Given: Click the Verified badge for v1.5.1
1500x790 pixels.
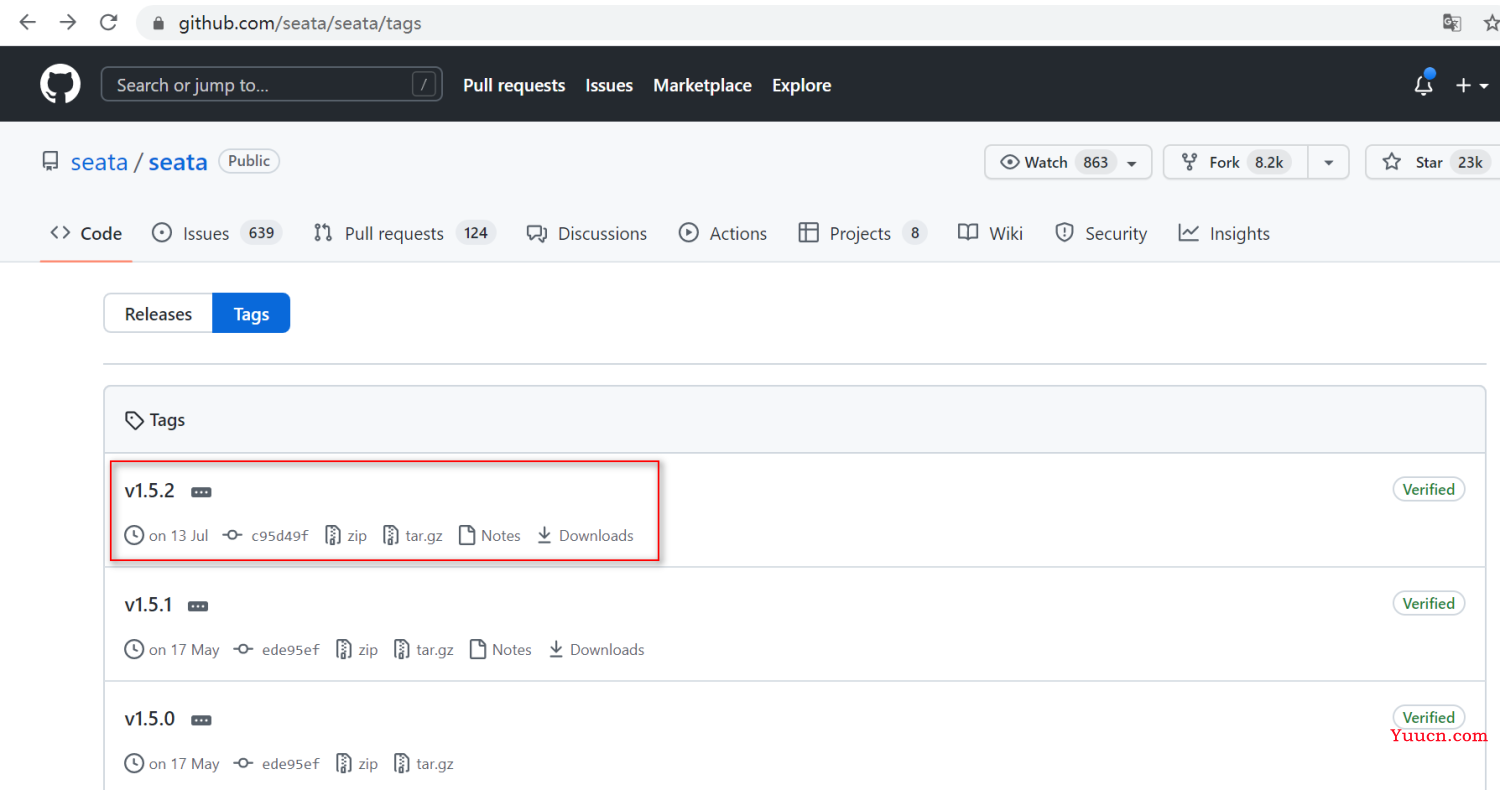Looking at the screenshot, I should [1429, 603].
